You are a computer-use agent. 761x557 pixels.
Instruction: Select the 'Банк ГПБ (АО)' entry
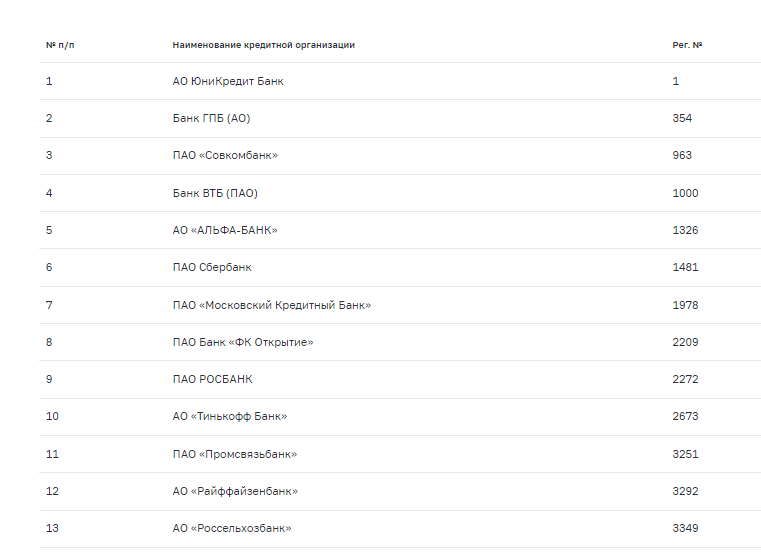point(211,118)
